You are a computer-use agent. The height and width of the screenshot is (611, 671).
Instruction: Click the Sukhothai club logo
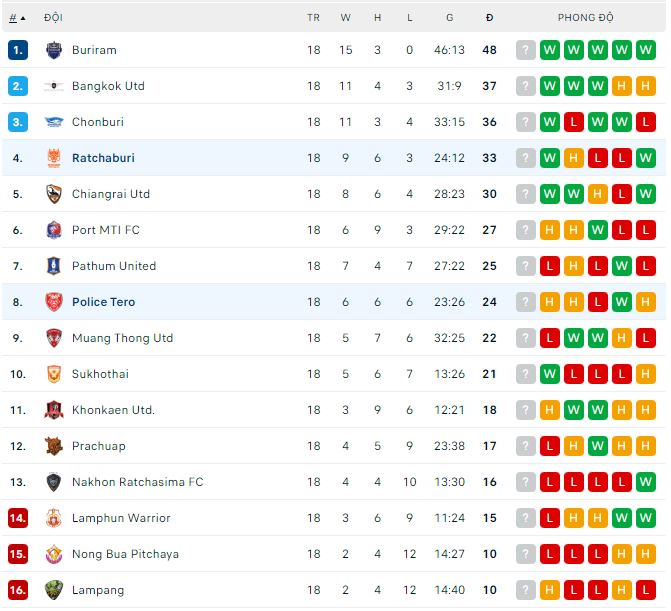pyautogui.click(x=54, y=374)
